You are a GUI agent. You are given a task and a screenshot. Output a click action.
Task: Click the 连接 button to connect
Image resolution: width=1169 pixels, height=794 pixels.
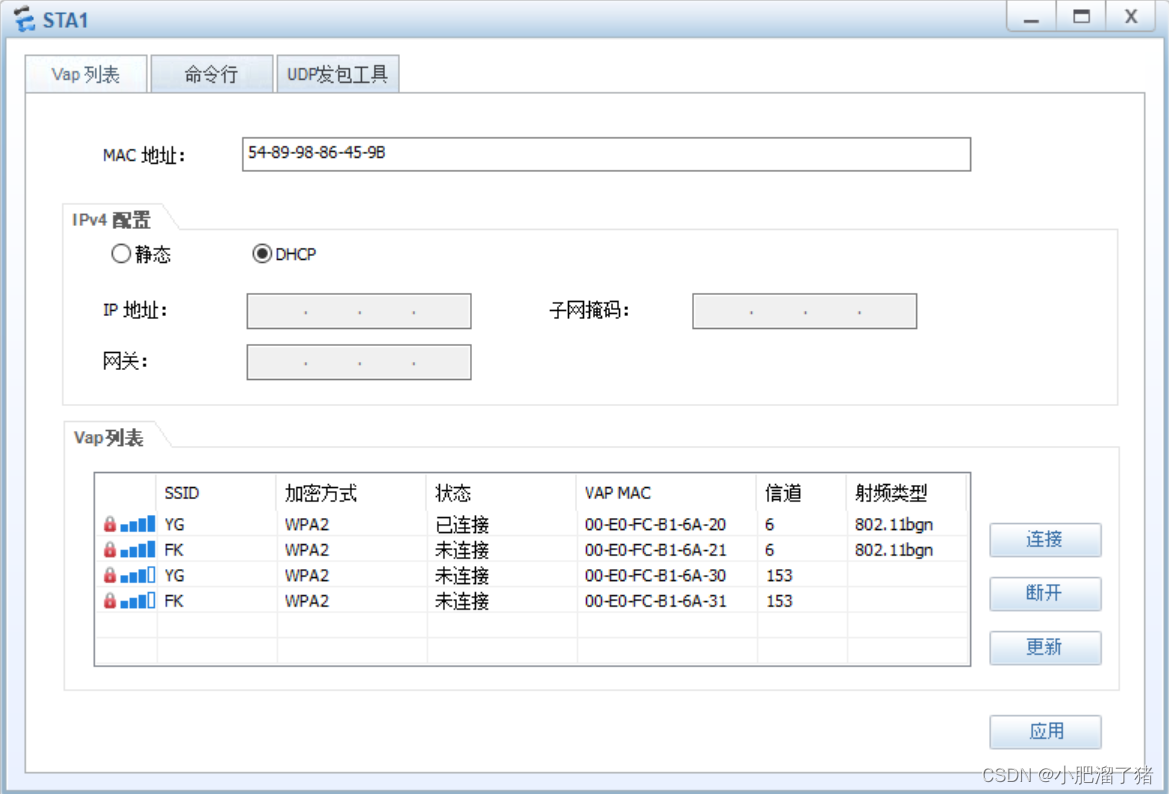1044,540
